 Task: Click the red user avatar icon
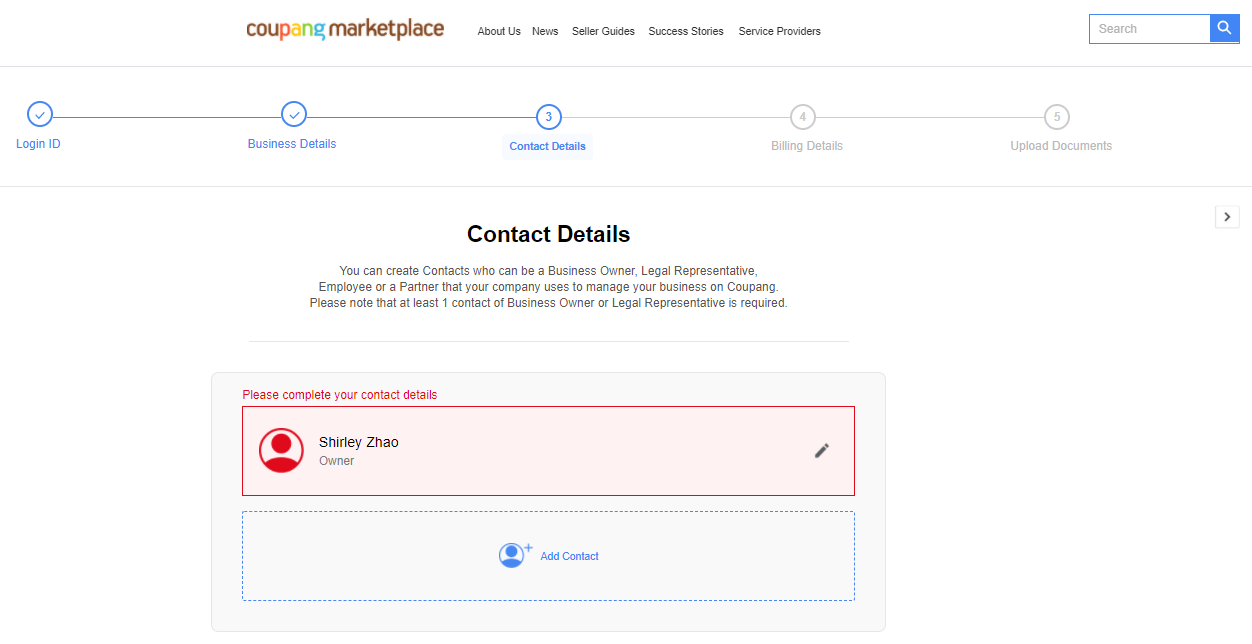[281, 451]
